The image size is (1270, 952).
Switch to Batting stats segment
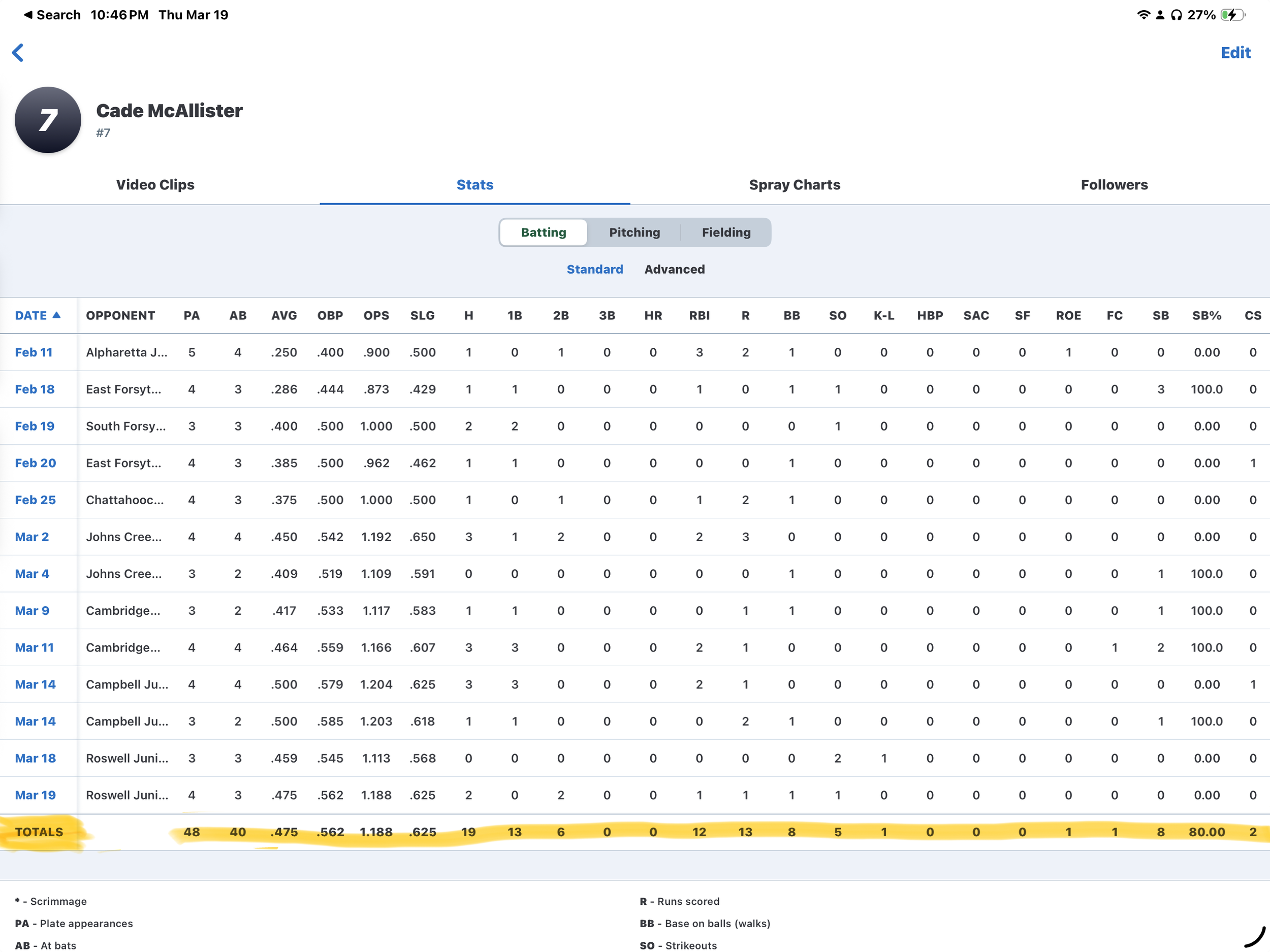pos(543,233)
